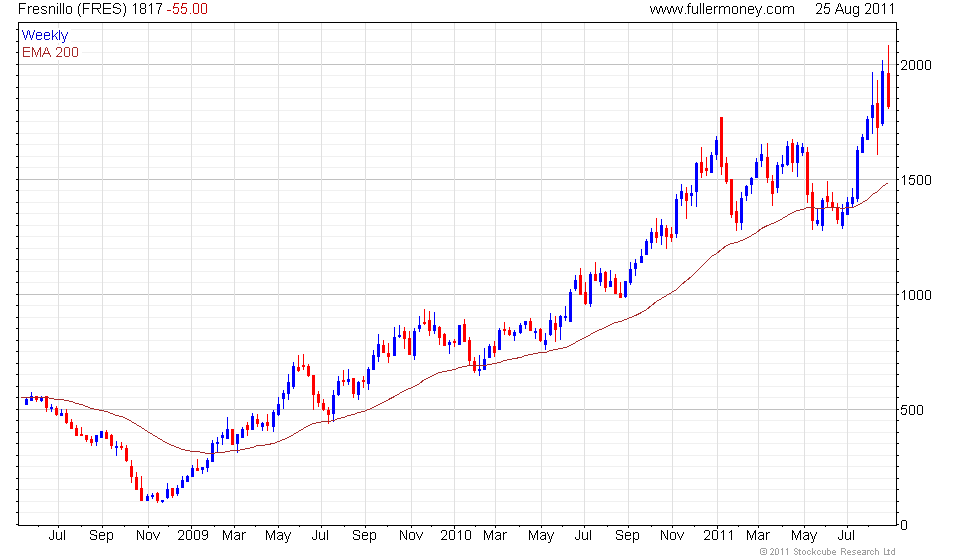Click the '-55.00' price change value
The width and height of the screenshot is (980, 560).
click(187, 9)
